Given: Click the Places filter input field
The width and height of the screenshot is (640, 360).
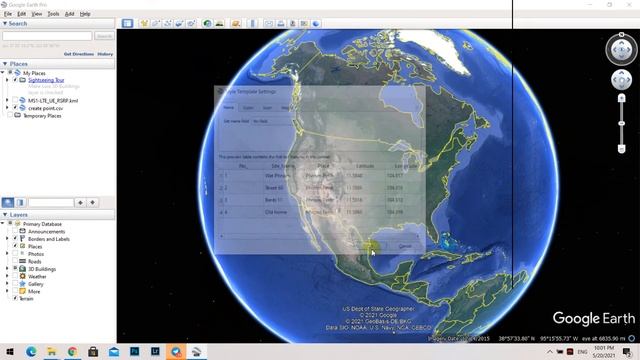Looking at the screenshot, I should [x=51, y=202].
